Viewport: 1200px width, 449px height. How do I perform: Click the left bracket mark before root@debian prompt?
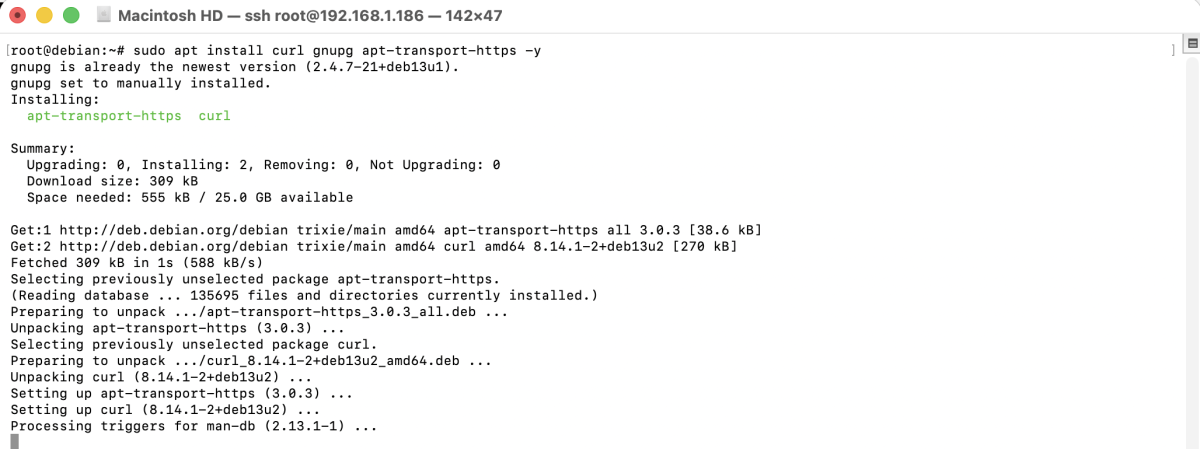pos(7,50)
